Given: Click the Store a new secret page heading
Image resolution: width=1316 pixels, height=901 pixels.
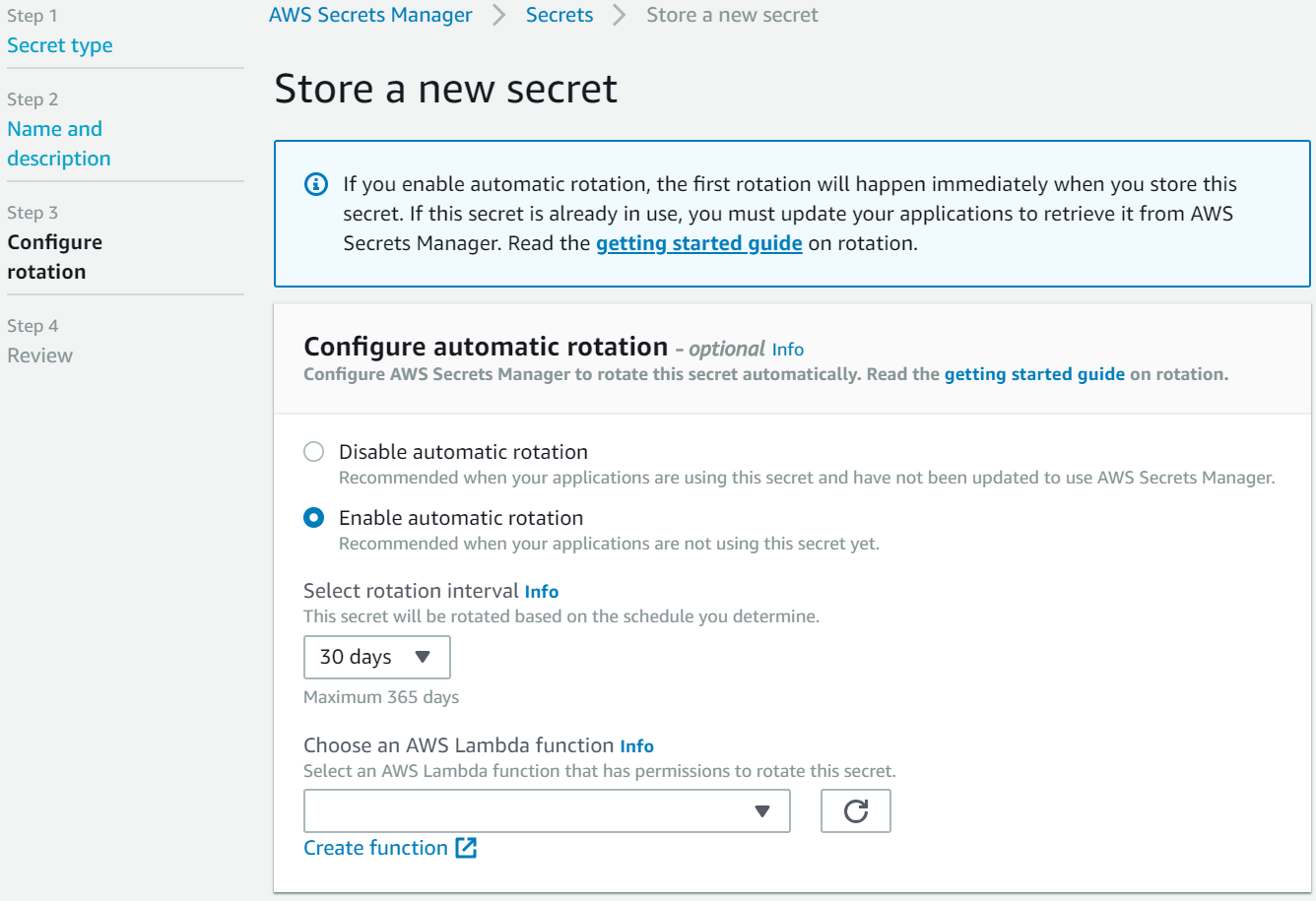Looking at the screenshot, I should pyautogui.click(x=445, y=89).
